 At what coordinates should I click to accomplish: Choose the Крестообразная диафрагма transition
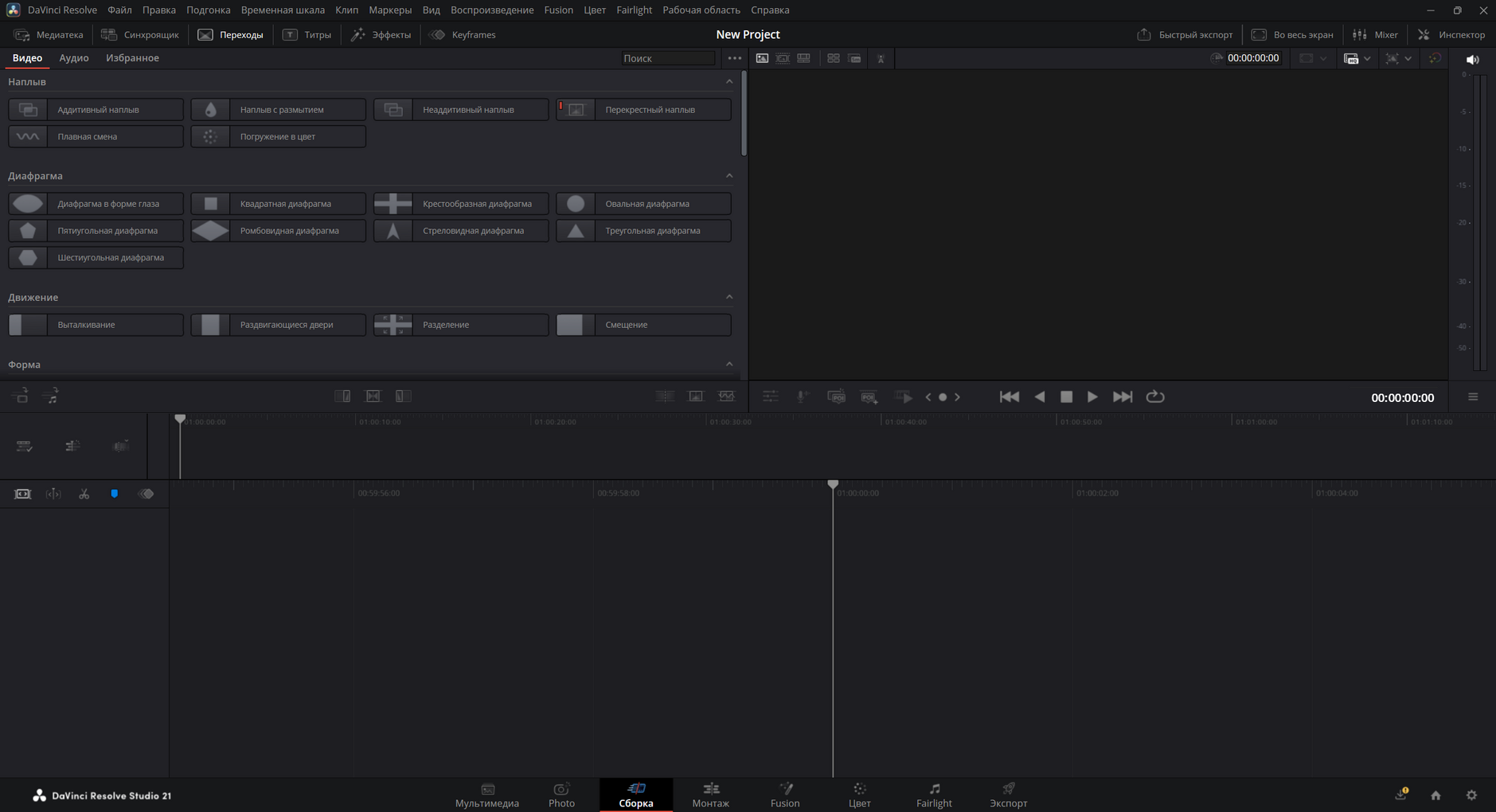(461, 203)
